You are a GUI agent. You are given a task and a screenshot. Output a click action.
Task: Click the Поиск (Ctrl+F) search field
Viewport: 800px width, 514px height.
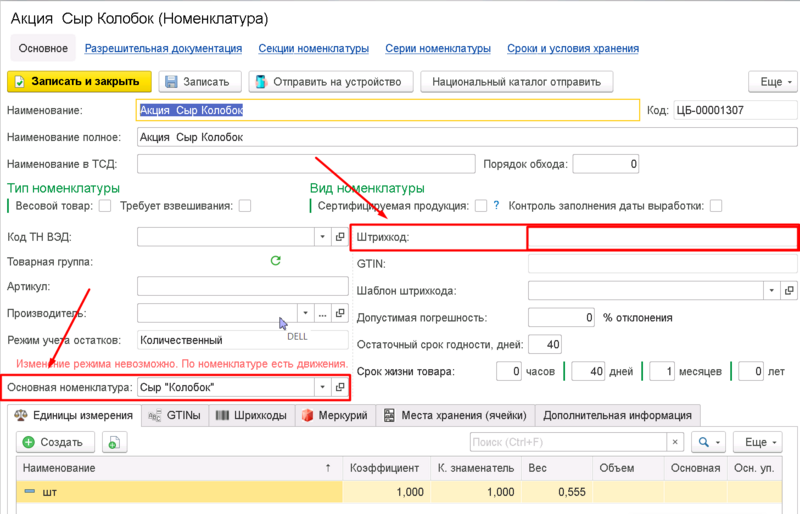point(568,442)
